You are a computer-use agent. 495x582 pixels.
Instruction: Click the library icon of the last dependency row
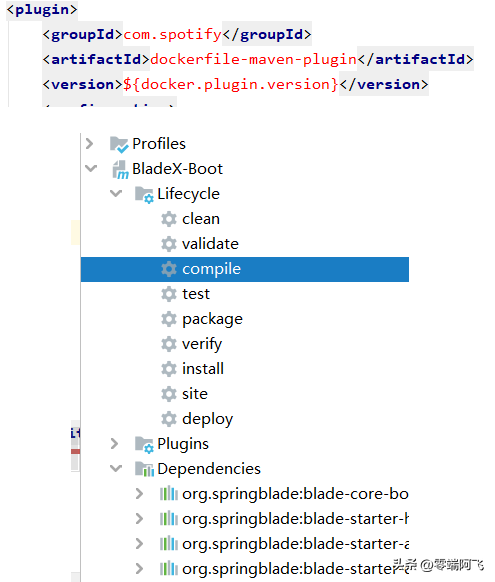tap(169, 569)
